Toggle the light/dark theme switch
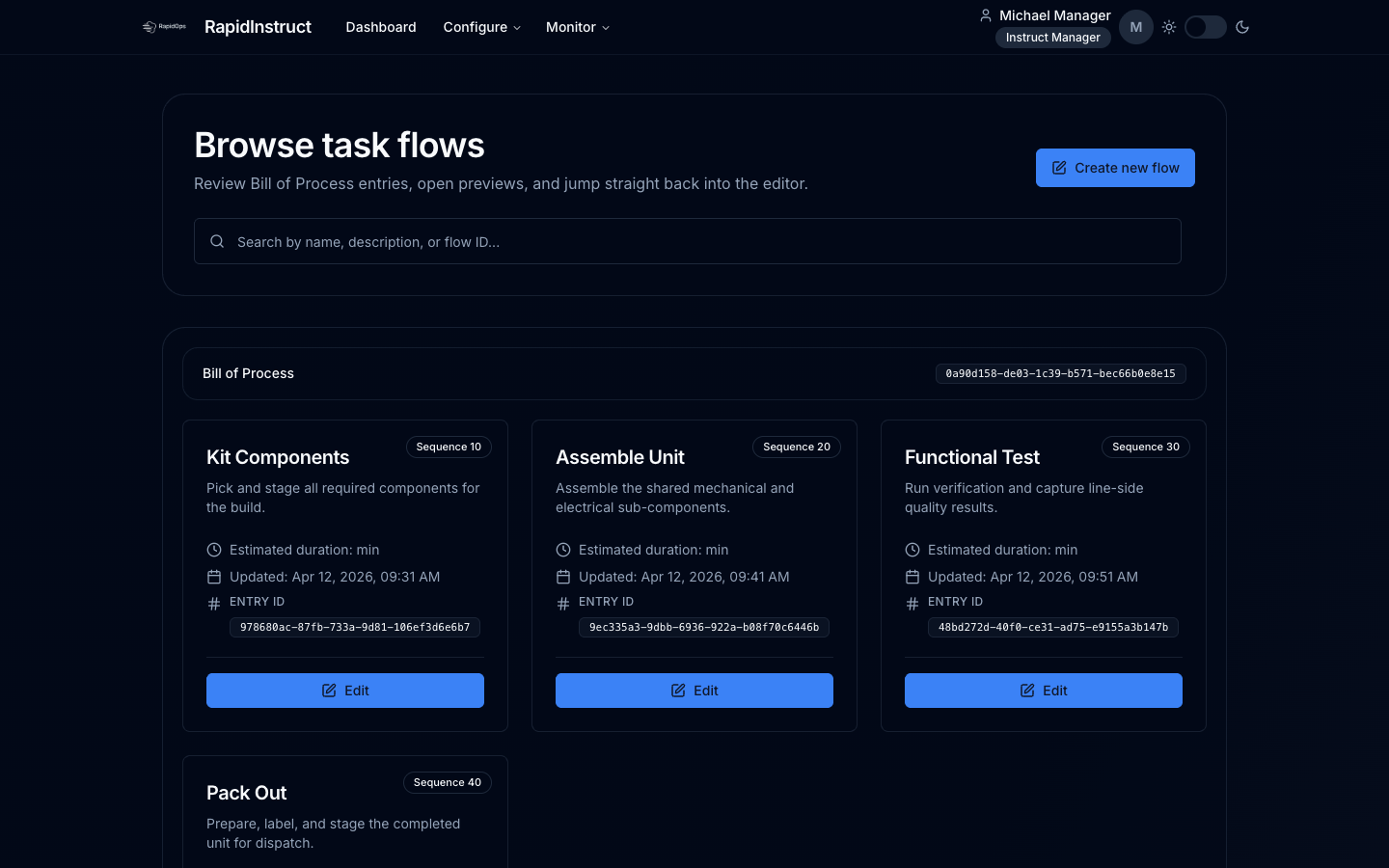 click(x=1206, y=27)
